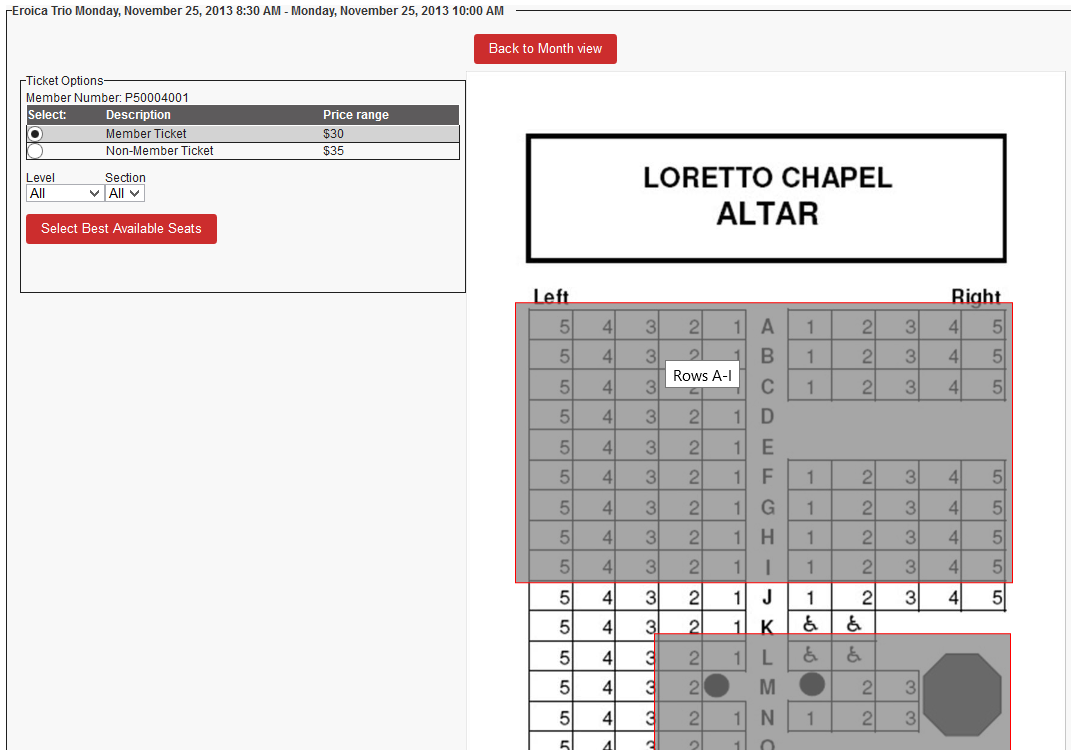Select first wheelchair seat in row L

pos(810,656)
